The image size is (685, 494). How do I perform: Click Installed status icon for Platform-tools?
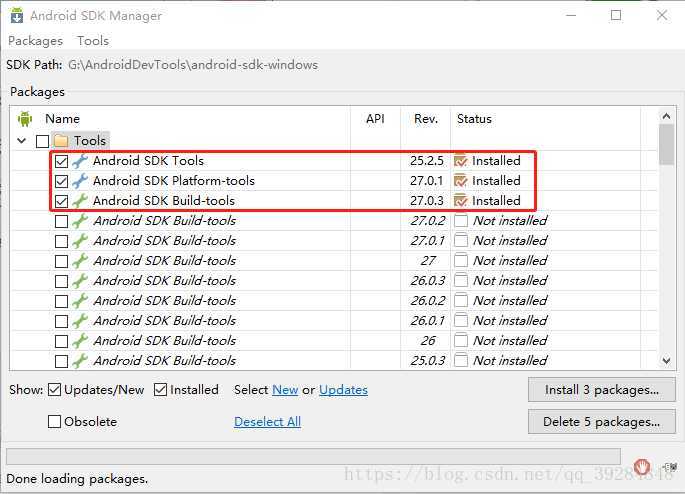pos(461,181)
